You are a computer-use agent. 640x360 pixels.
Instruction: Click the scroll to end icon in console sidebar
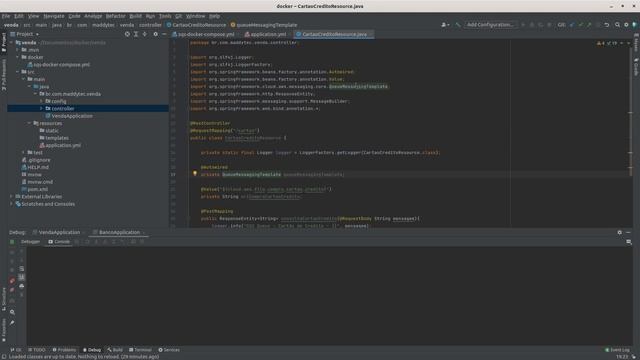(x=22, y=277)
